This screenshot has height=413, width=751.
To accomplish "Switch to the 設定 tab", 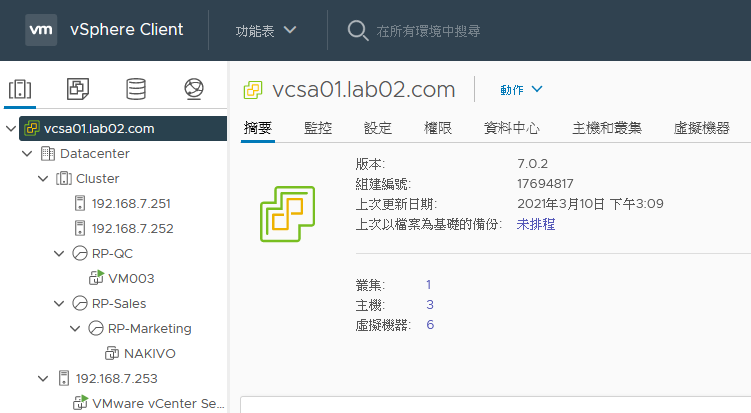I will pos(378,128).
